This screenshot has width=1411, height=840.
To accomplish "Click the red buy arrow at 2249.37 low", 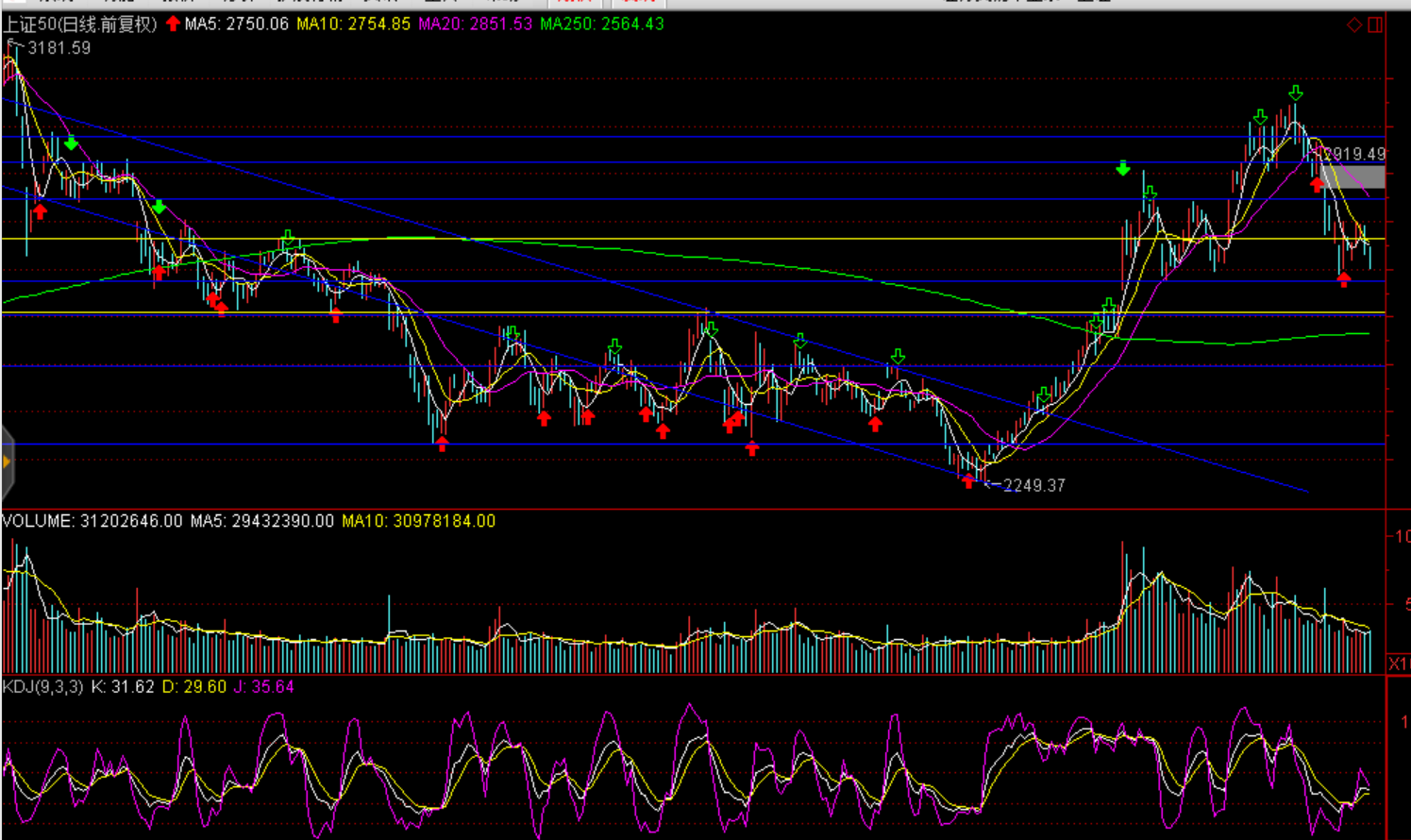I will [x=967, y=481].
